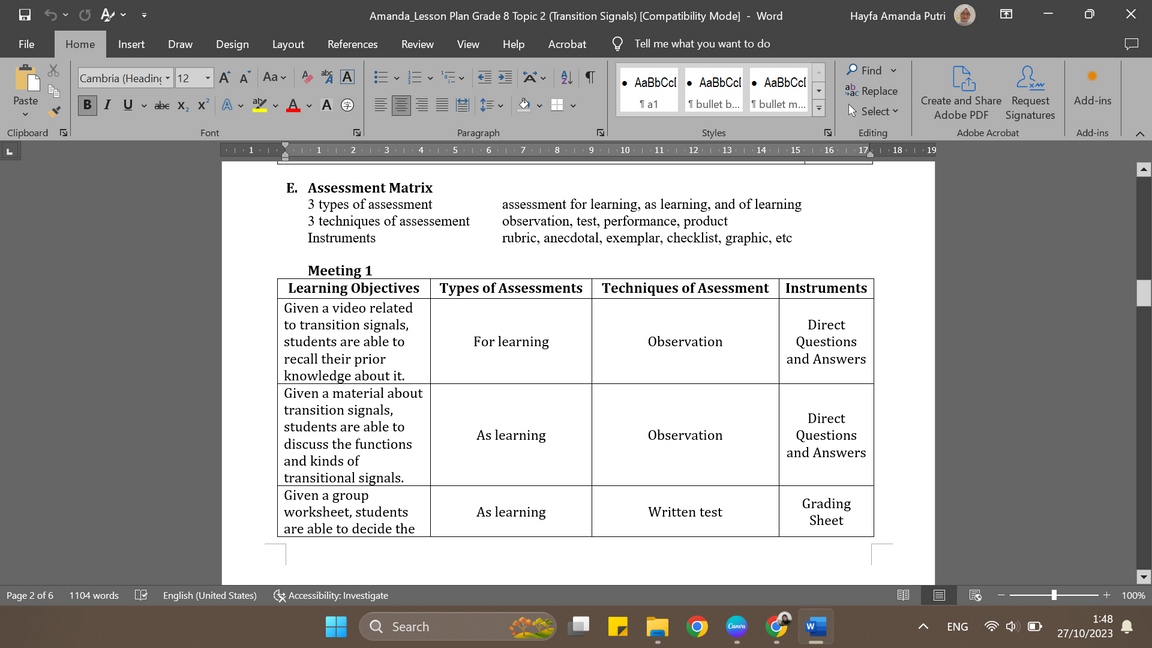Expand the font size dropdown
The width and height of the screenshot is (1152, 648).
[x=208, y=78]
